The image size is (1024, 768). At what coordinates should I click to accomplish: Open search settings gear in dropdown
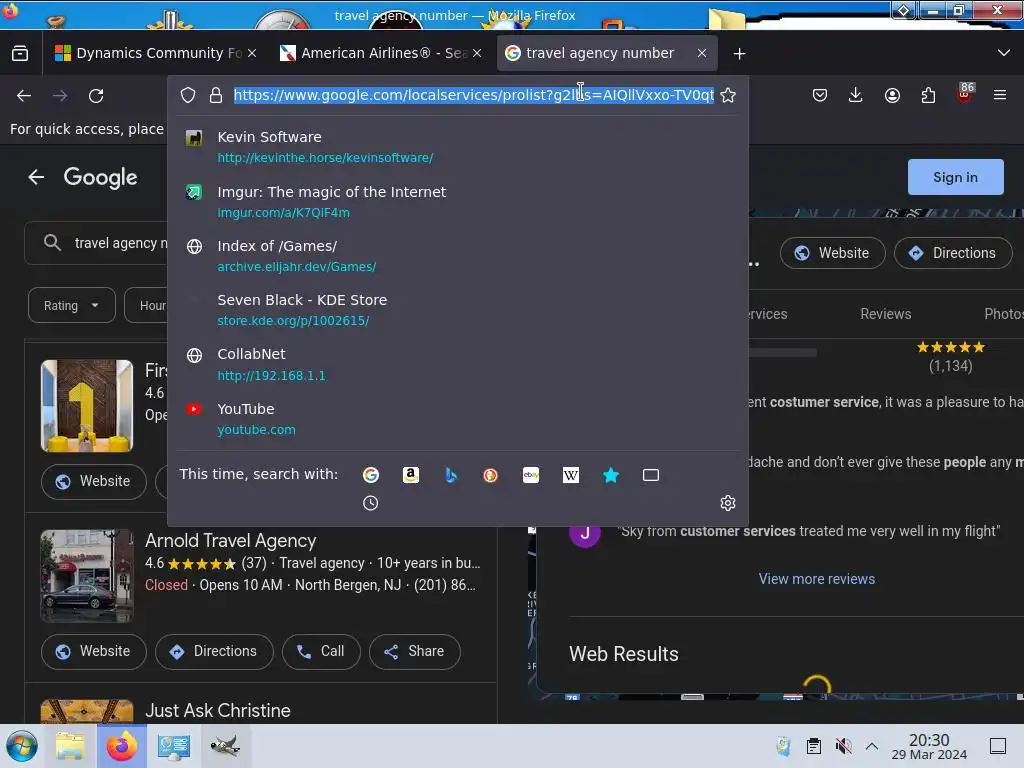pyautogui.click(x=728, y=503)
